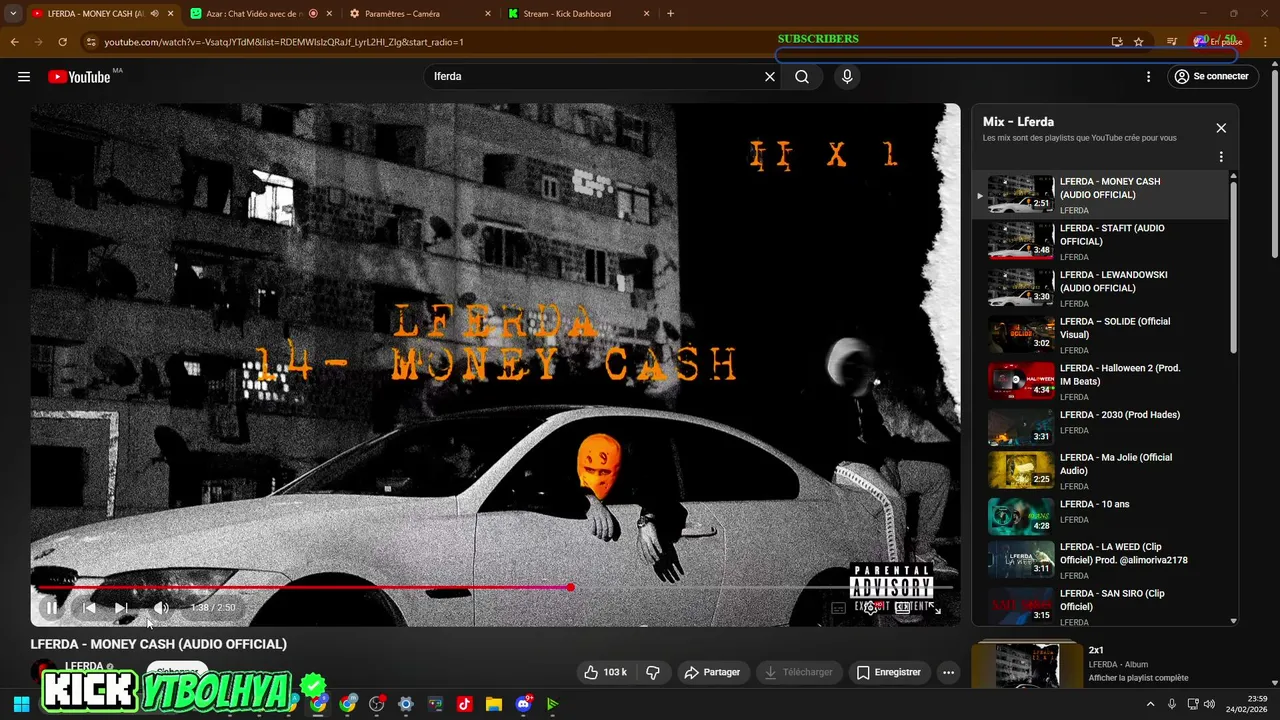Enter fullscreen in the video player
The width and height of the screenshot is (1280, 720).
click(x=933, y=607)
